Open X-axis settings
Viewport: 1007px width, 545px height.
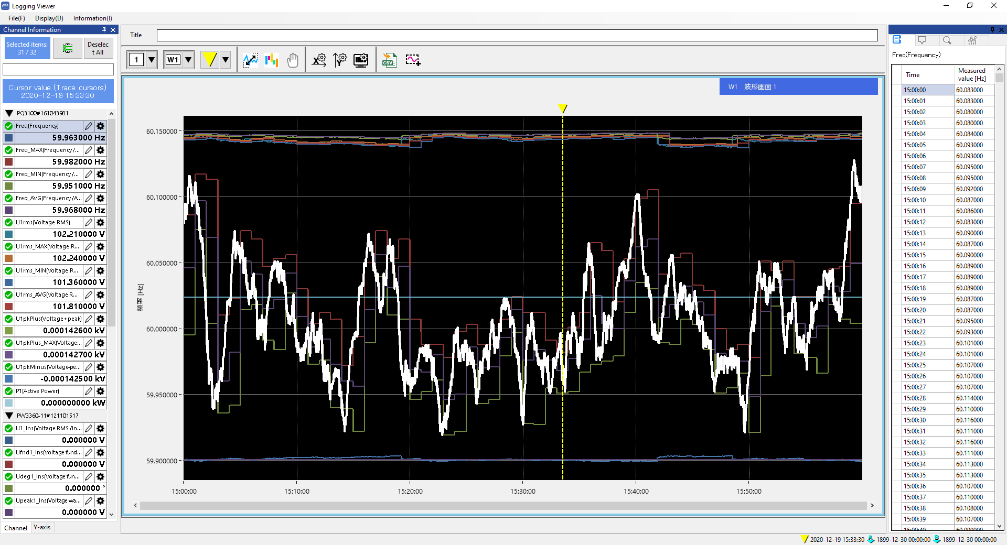tap(319, 60)
